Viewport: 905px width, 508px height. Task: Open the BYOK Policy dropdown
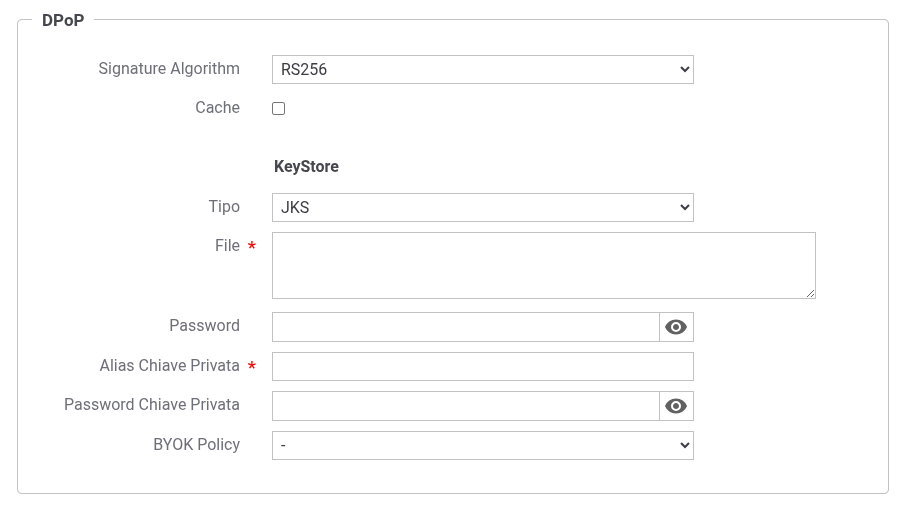click(x=482, y=445)
